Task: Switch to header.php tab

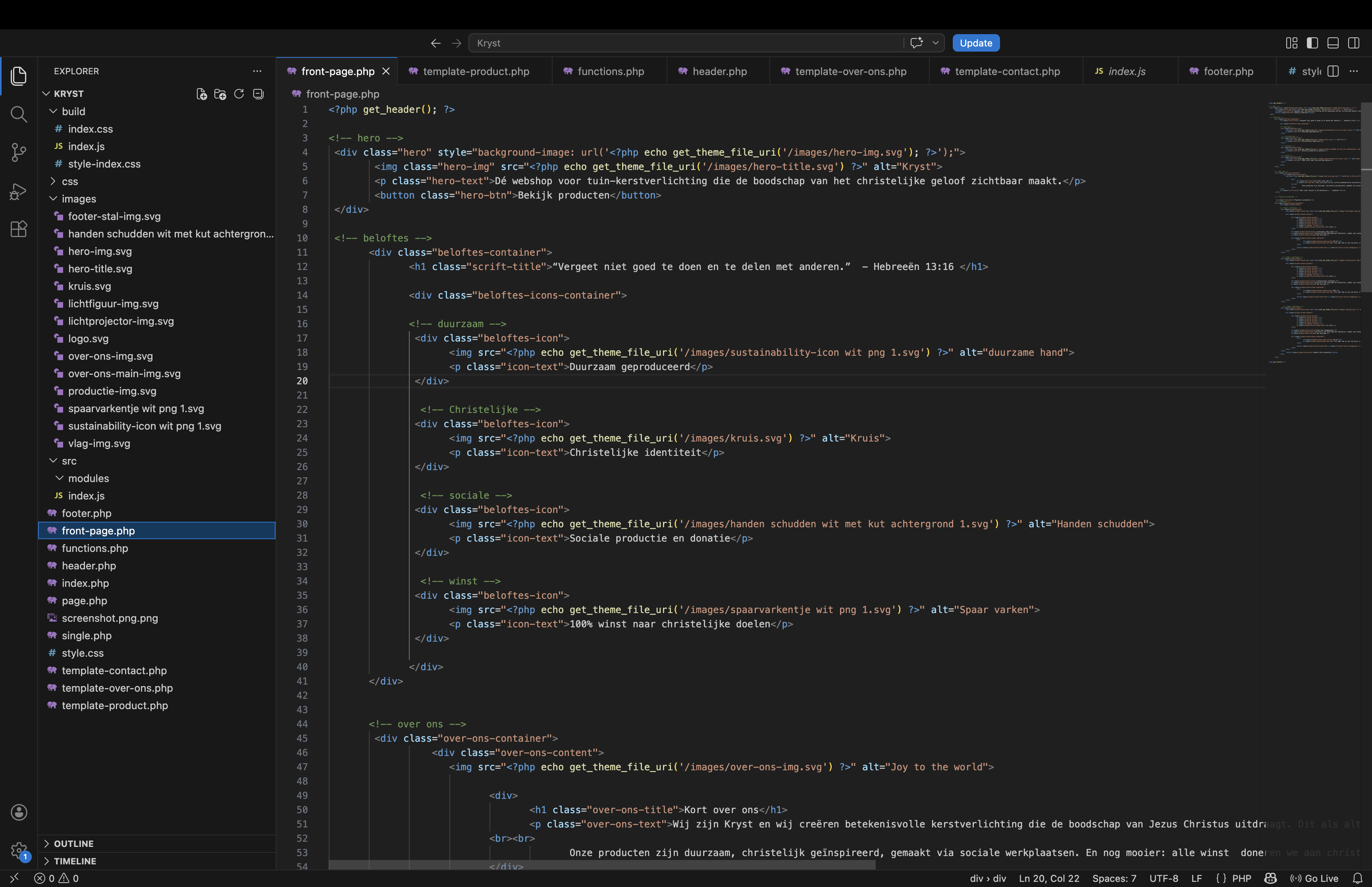Action: tap(719, 71)
